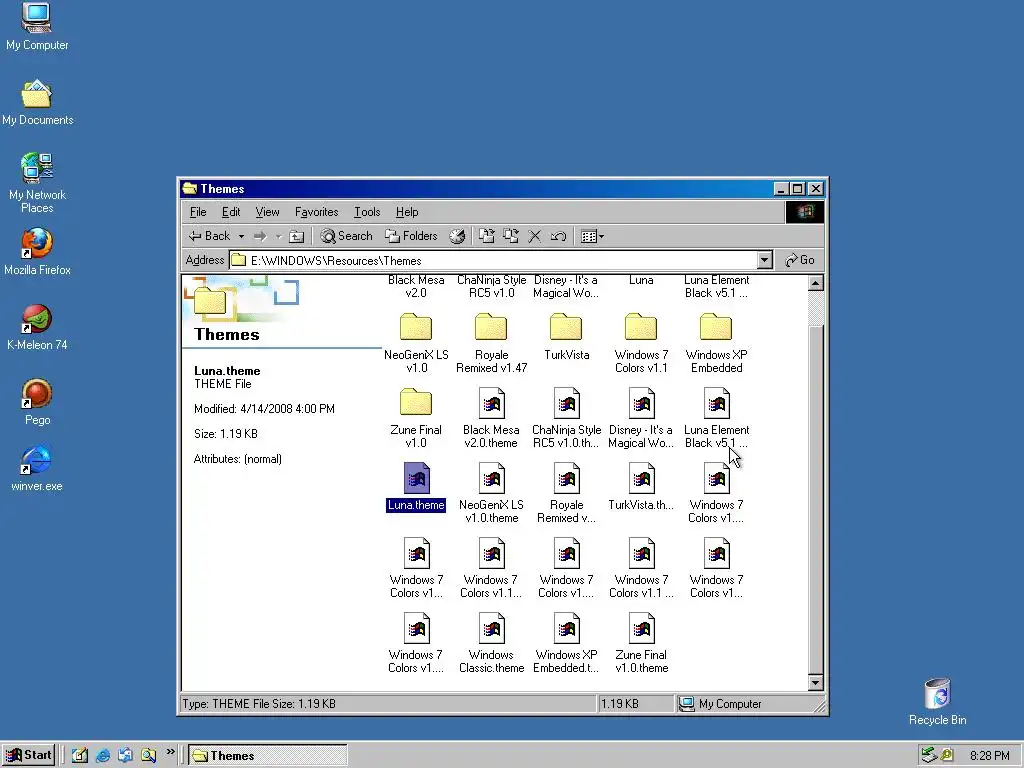Image resolution: width=1024 pixels, height=768 pixels.
Task: Open the Favorites menu
Action: click(316, 212)
